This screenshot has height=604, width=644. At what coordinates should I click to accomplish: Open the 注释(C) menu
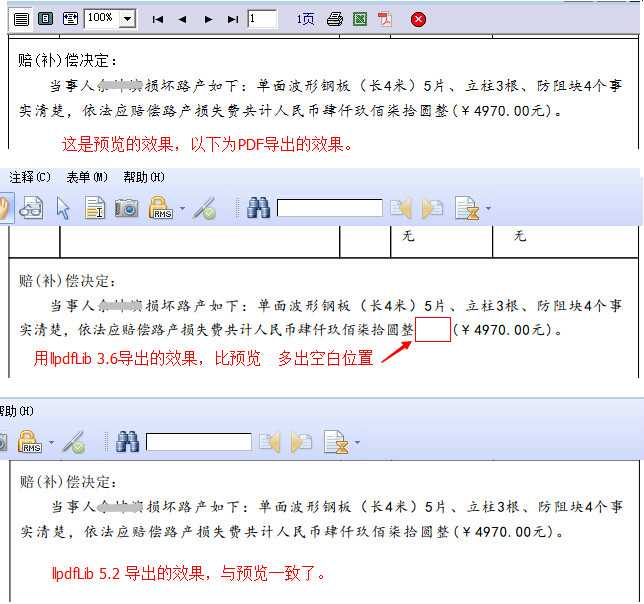coord(30,177)
